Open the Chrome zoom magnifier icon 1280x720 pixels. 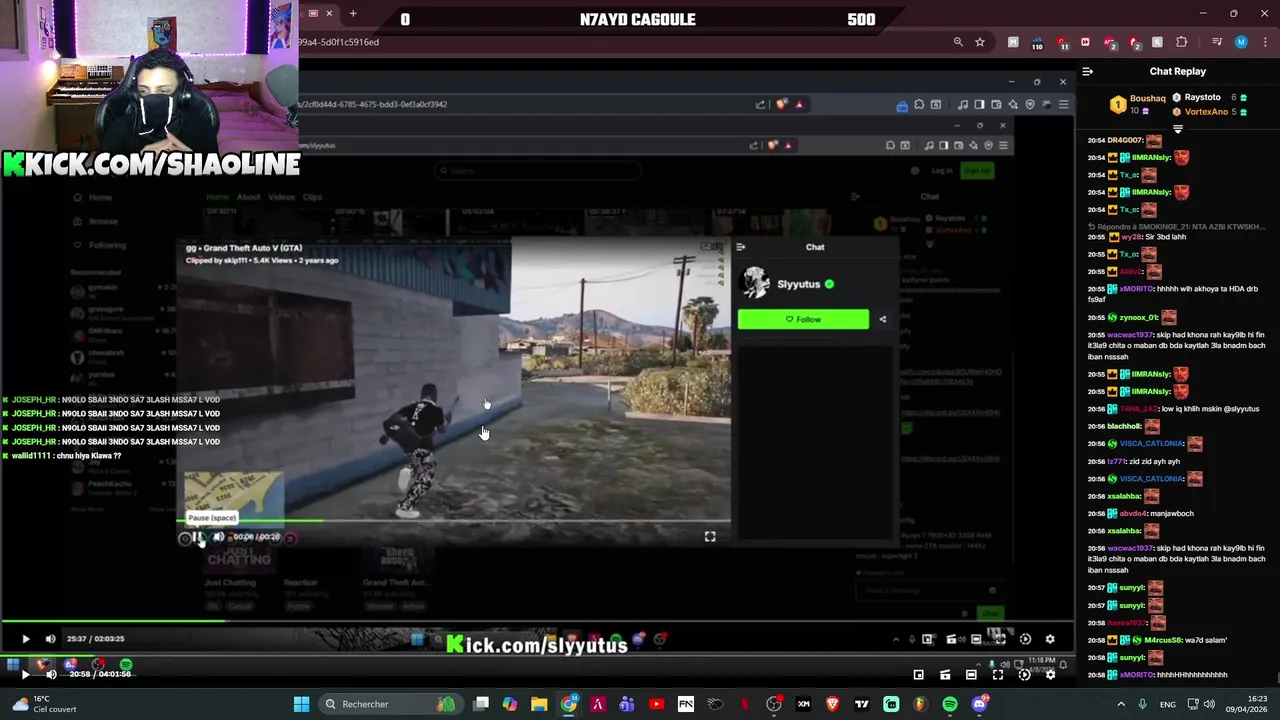click(958, 42)
